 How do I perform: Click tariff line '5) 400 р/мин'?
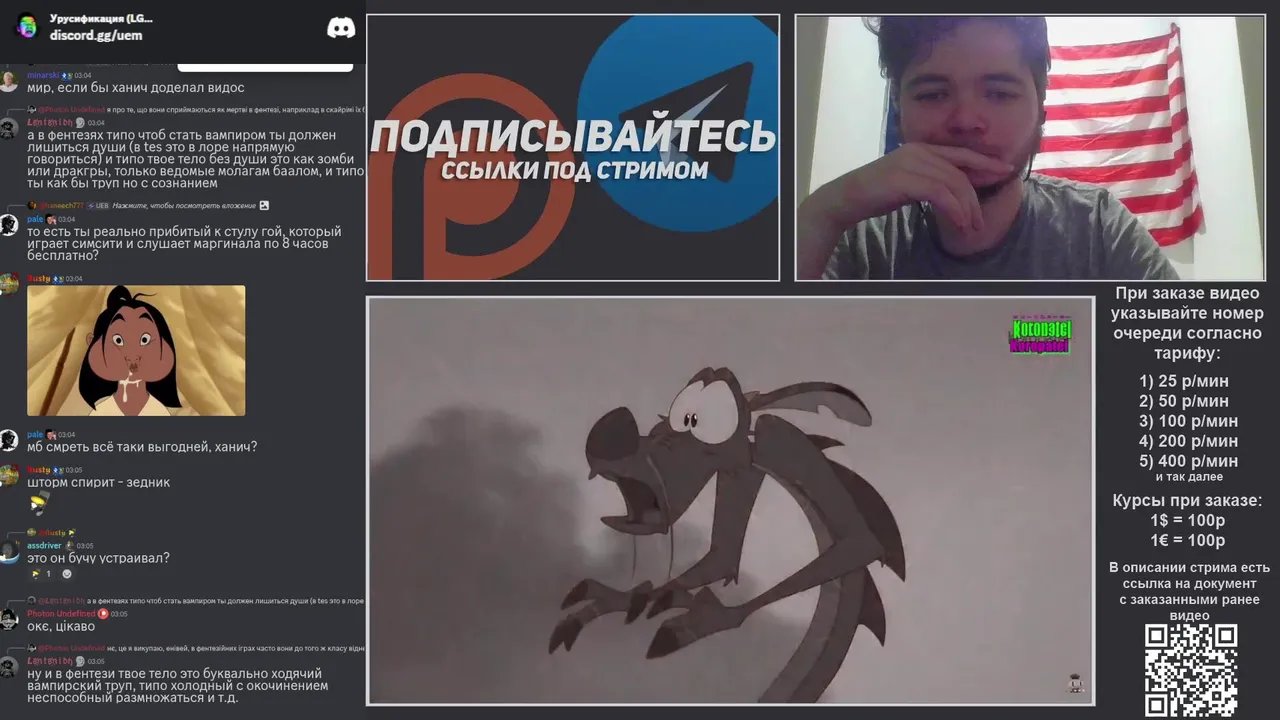click(x=1188, y=461)
